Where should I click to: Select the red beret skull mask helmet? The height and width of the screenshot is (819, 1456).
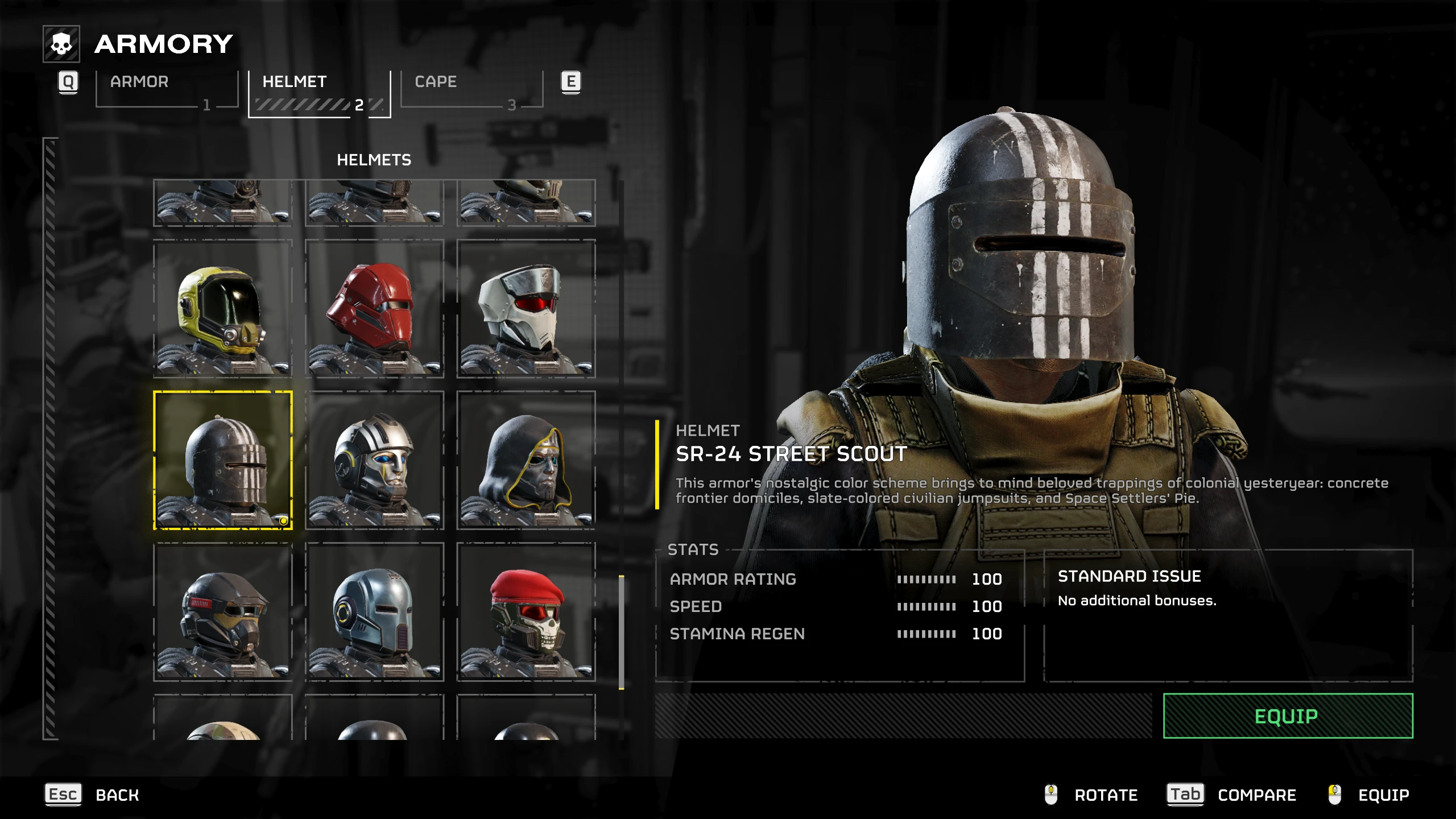(x=526, y=612)
